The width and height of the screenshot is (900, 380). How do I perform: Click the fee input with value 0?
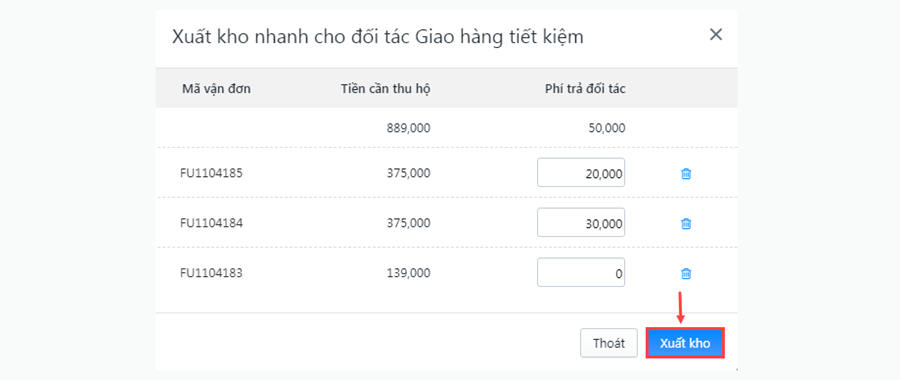581,273
